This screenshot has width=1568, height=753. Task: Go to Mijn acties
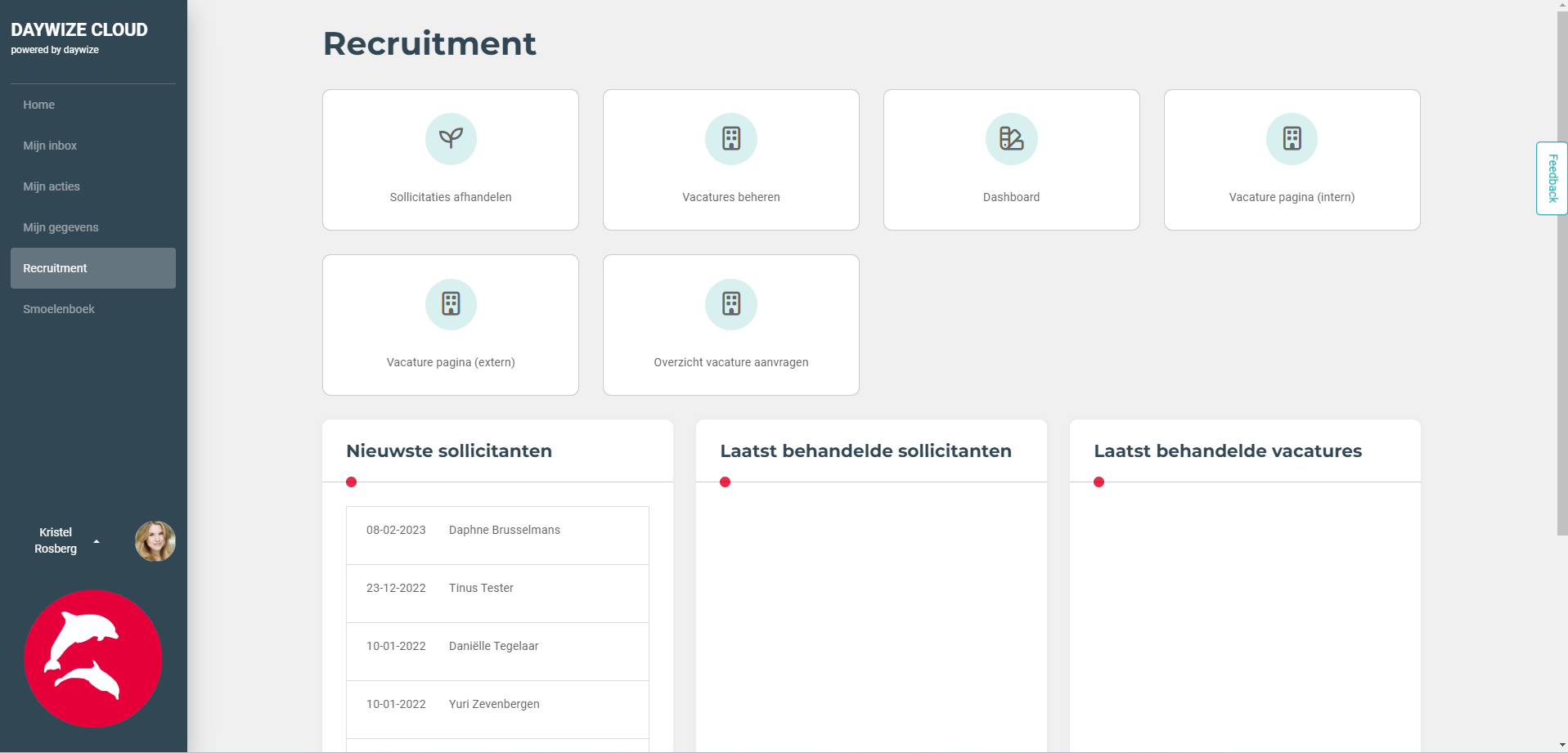pyautogui.click(x=52, y=186)
